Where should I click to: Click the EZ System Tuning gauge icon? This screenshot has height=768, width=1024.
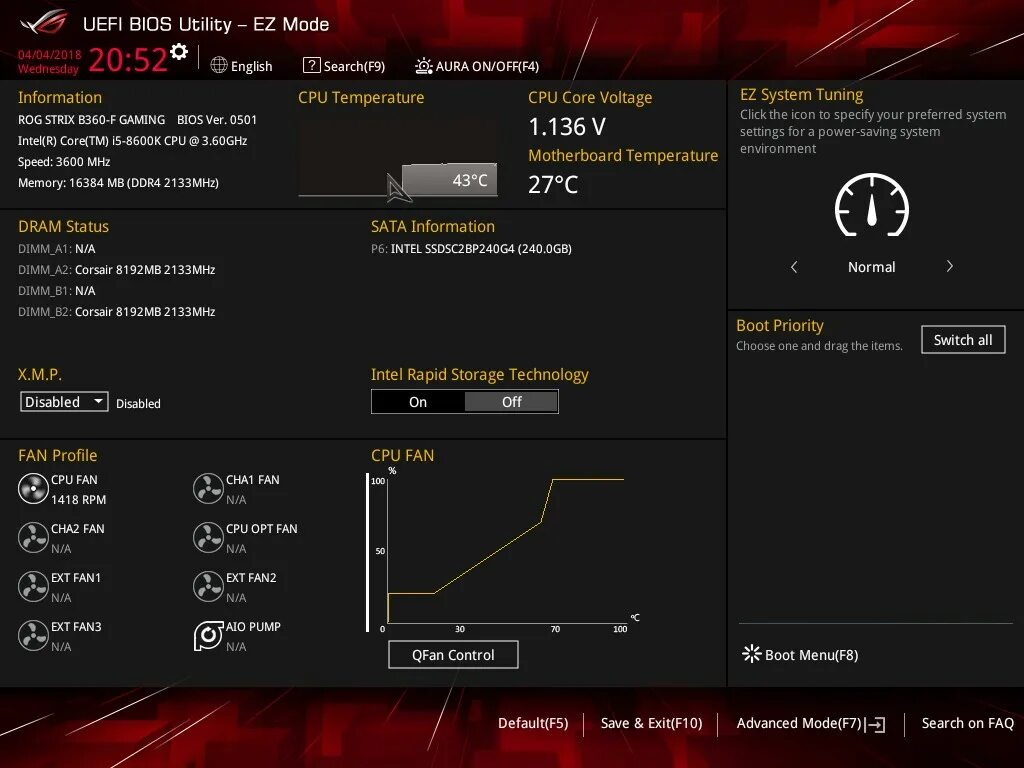(872, 205)
